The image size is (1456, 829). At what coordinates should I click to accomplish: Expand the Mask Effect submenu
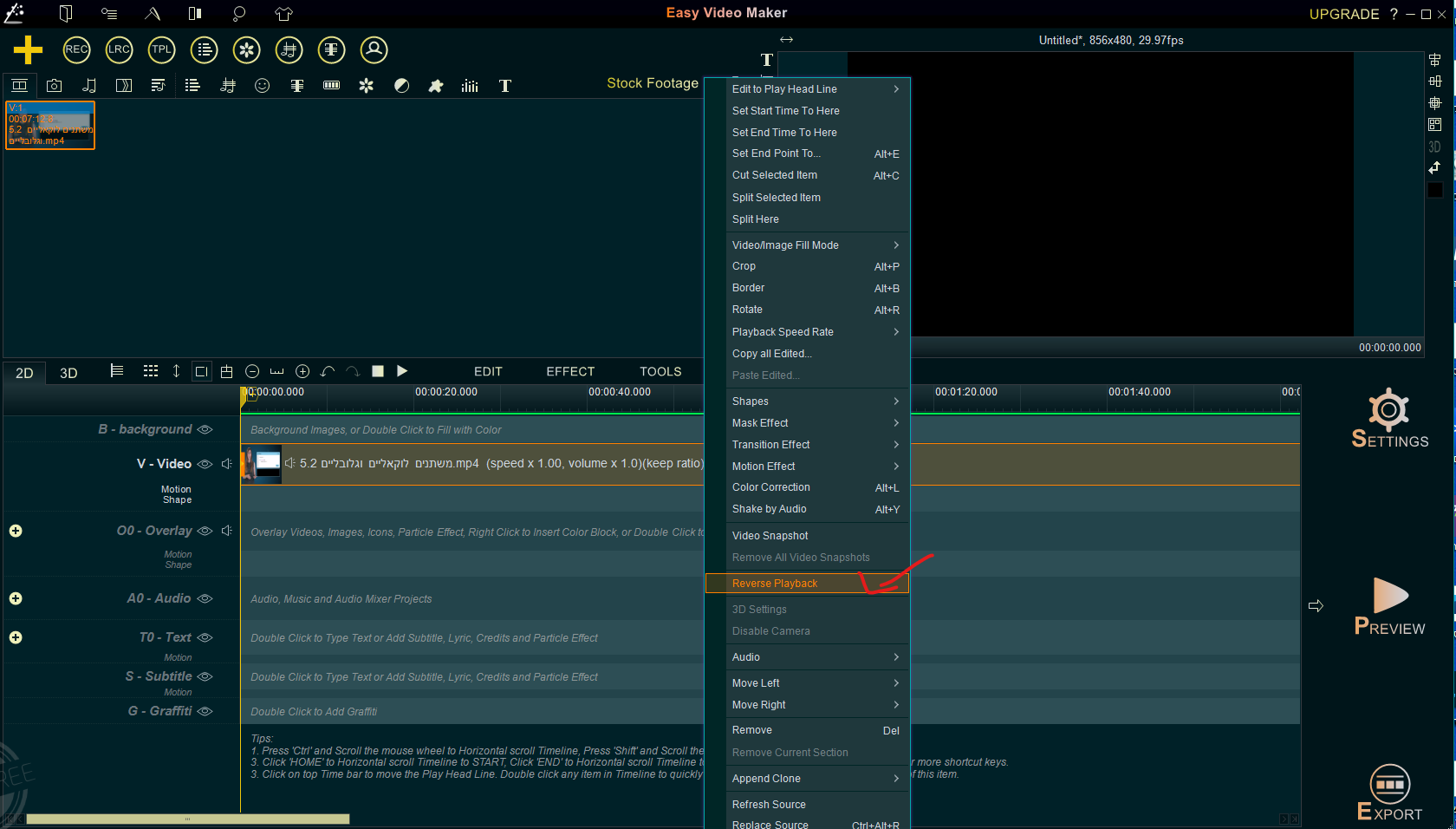pyautogui.click(x=808, y=423)
